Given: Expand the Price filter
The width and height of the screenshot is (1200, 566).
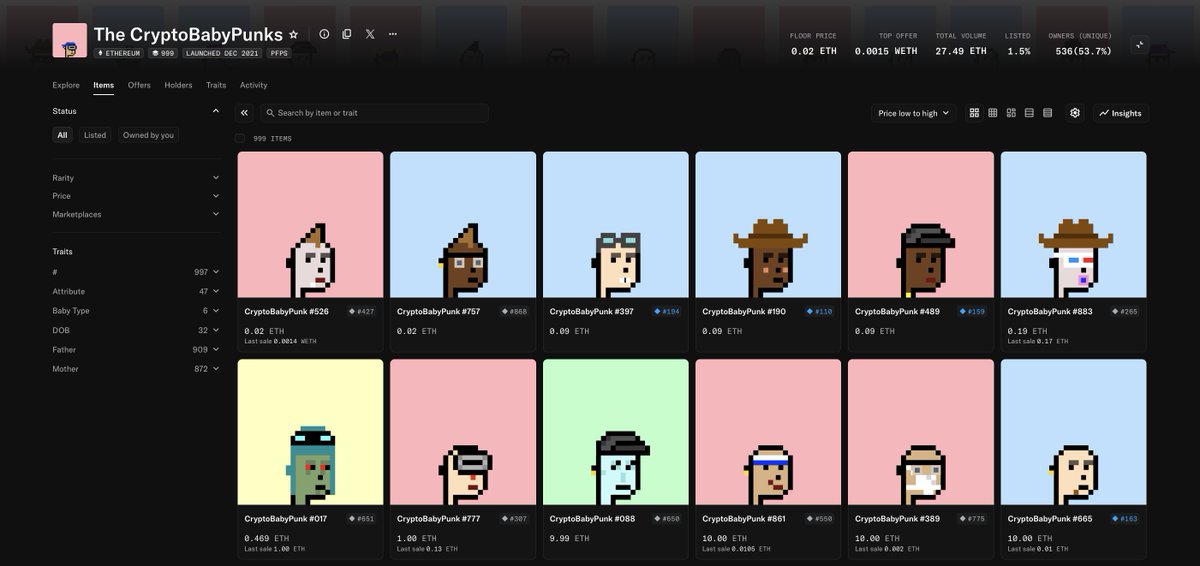Looking at the screenshot, I should point(136,196).
